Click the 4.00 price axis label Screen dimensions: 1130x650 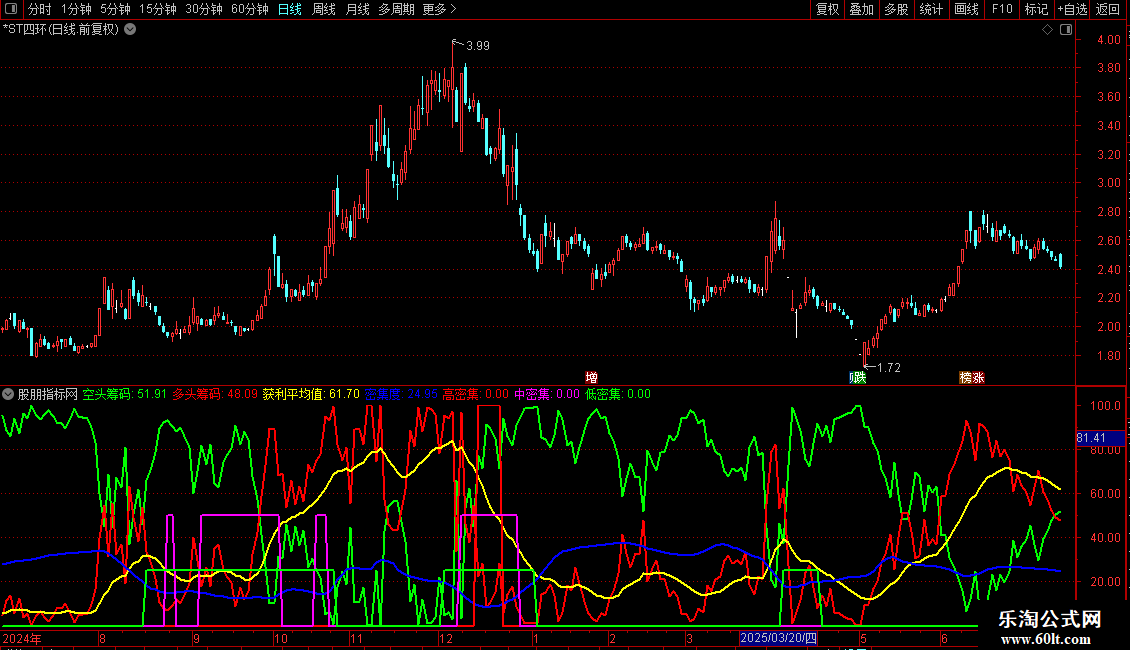click(x=1108, y=40)
